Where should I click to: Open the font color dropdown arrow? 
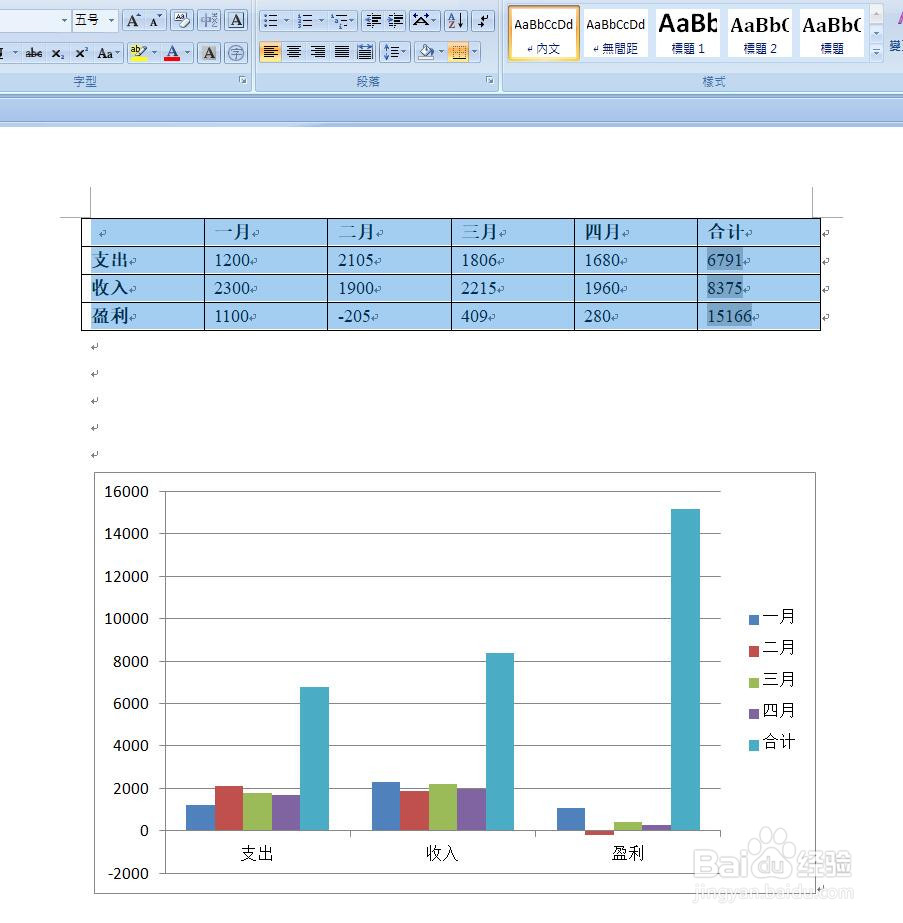[x=188, y=54]
